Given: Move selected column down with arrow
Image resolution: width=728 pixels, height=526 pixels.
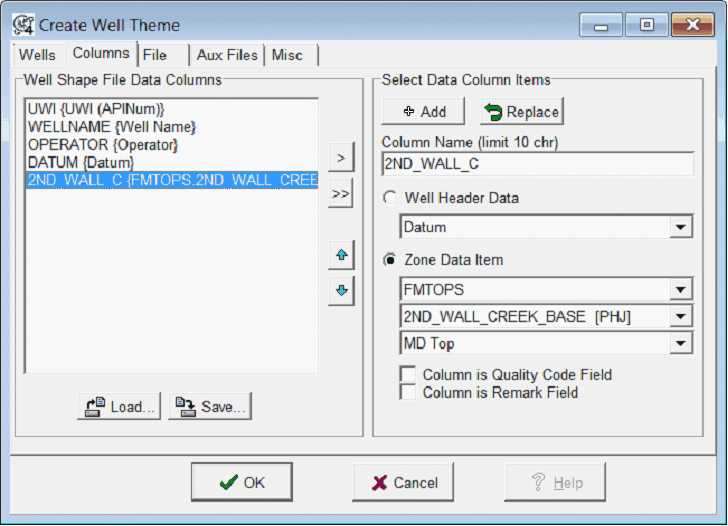Looking at the screenshot, I should [x=341, y=291].
